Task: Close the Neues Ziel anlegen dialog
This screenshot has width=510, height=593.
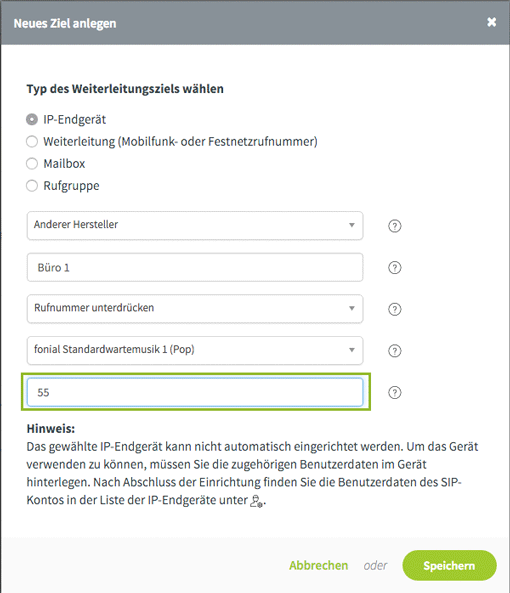Action: 491,22
